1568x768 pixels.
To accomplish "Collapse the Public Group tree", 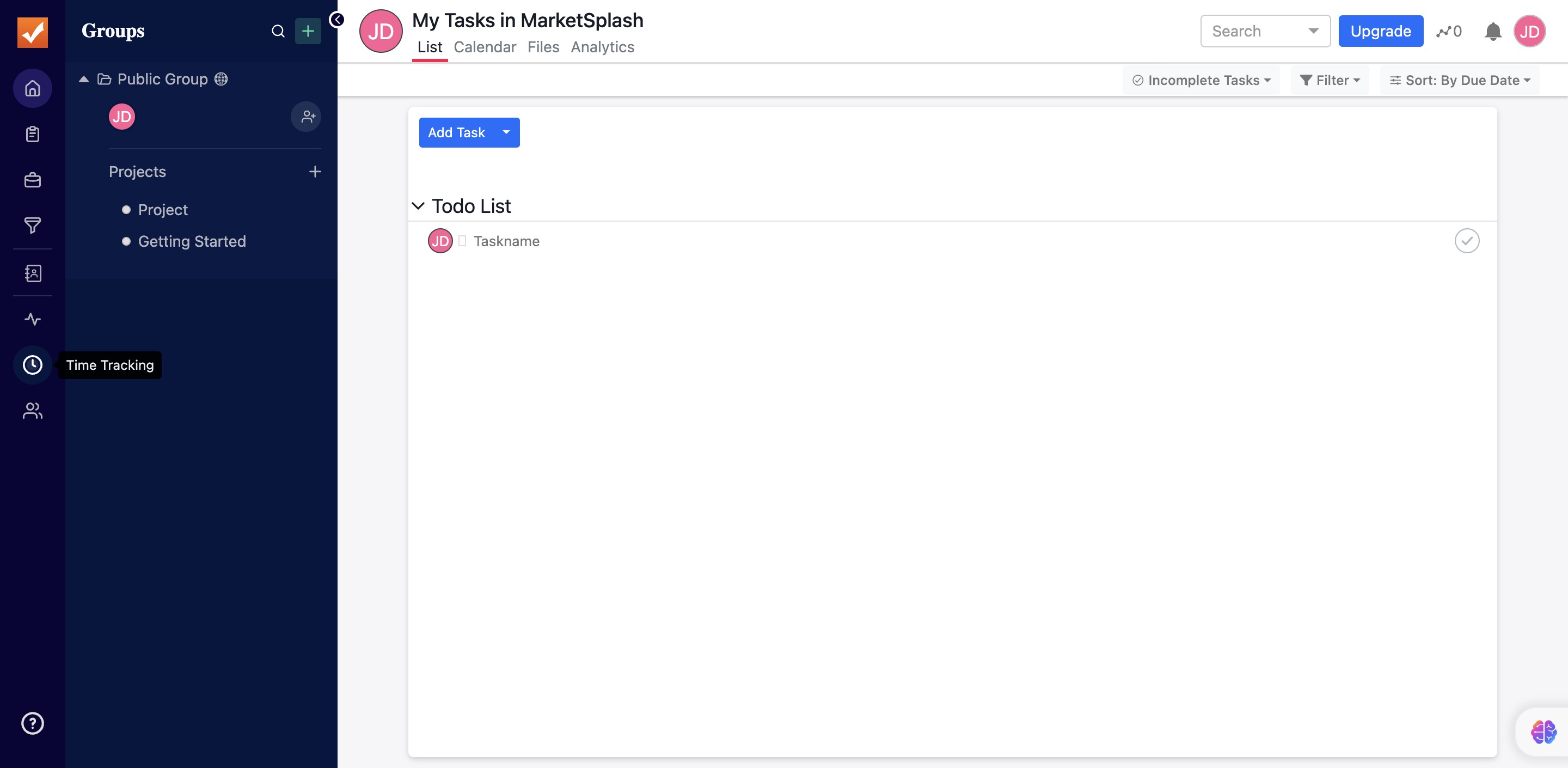I will (x=84, y=79).
